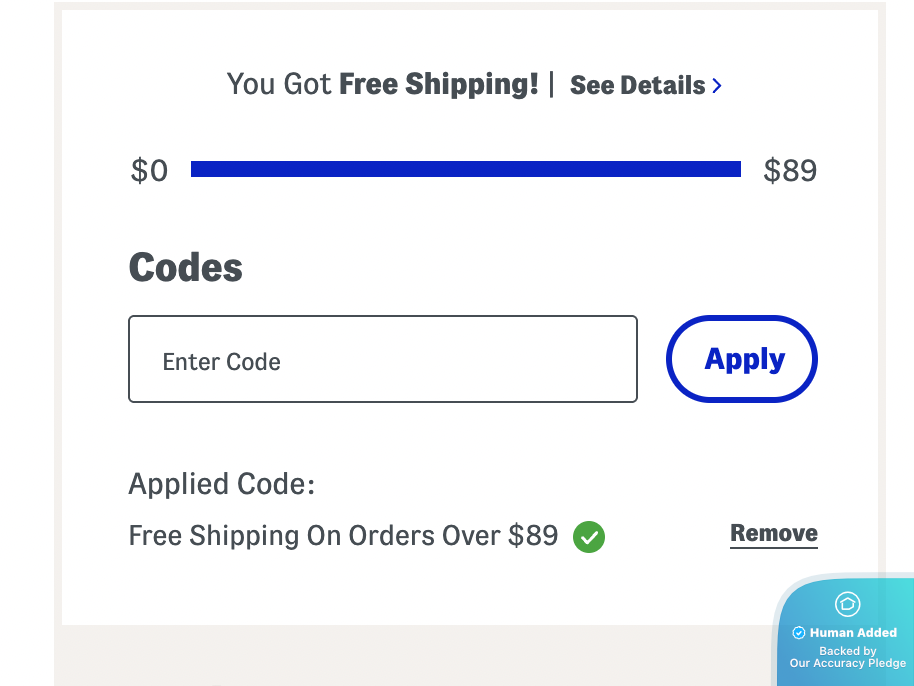
Task: Click the $89 label on the progress bar
Action: point(790,170)
